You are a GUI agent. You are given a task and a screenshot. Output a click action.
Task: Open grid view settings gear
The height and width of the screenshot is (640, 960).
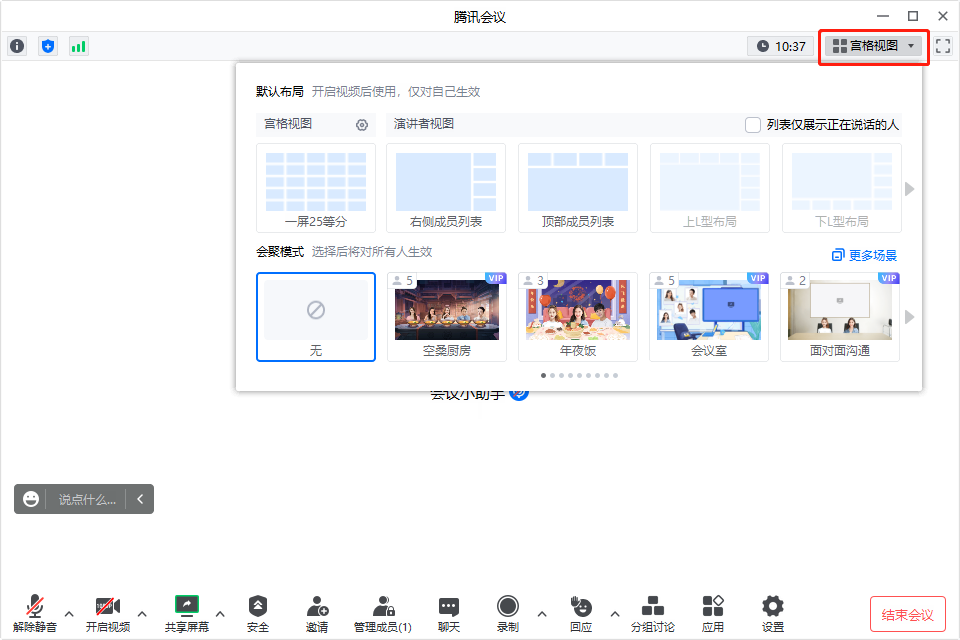pos(362,125)
